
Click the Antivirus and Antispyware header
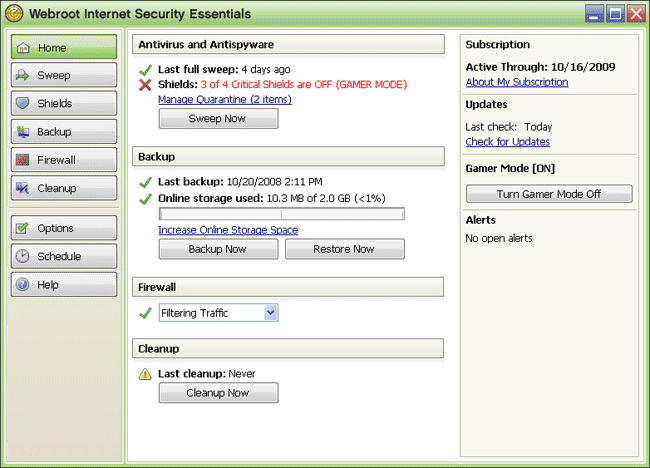point(288,44)
